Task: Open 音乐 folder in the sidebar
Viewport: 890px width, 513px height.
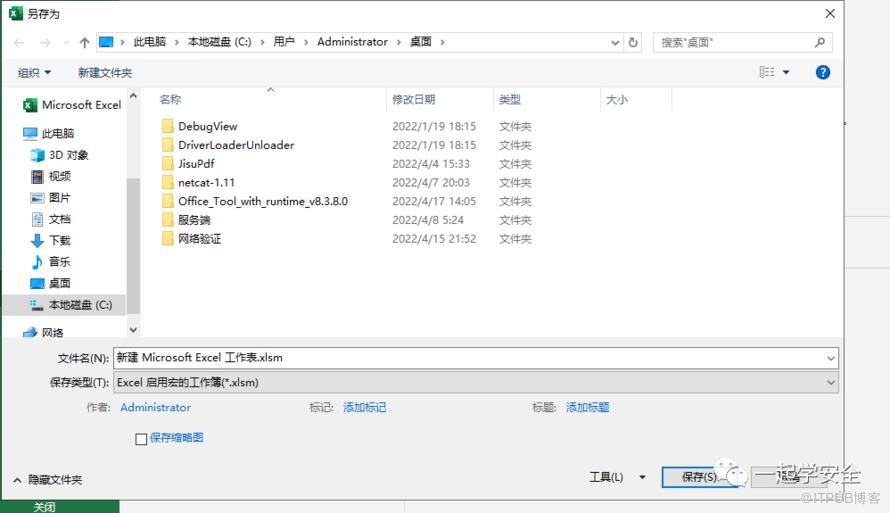Action: (51, 262)
